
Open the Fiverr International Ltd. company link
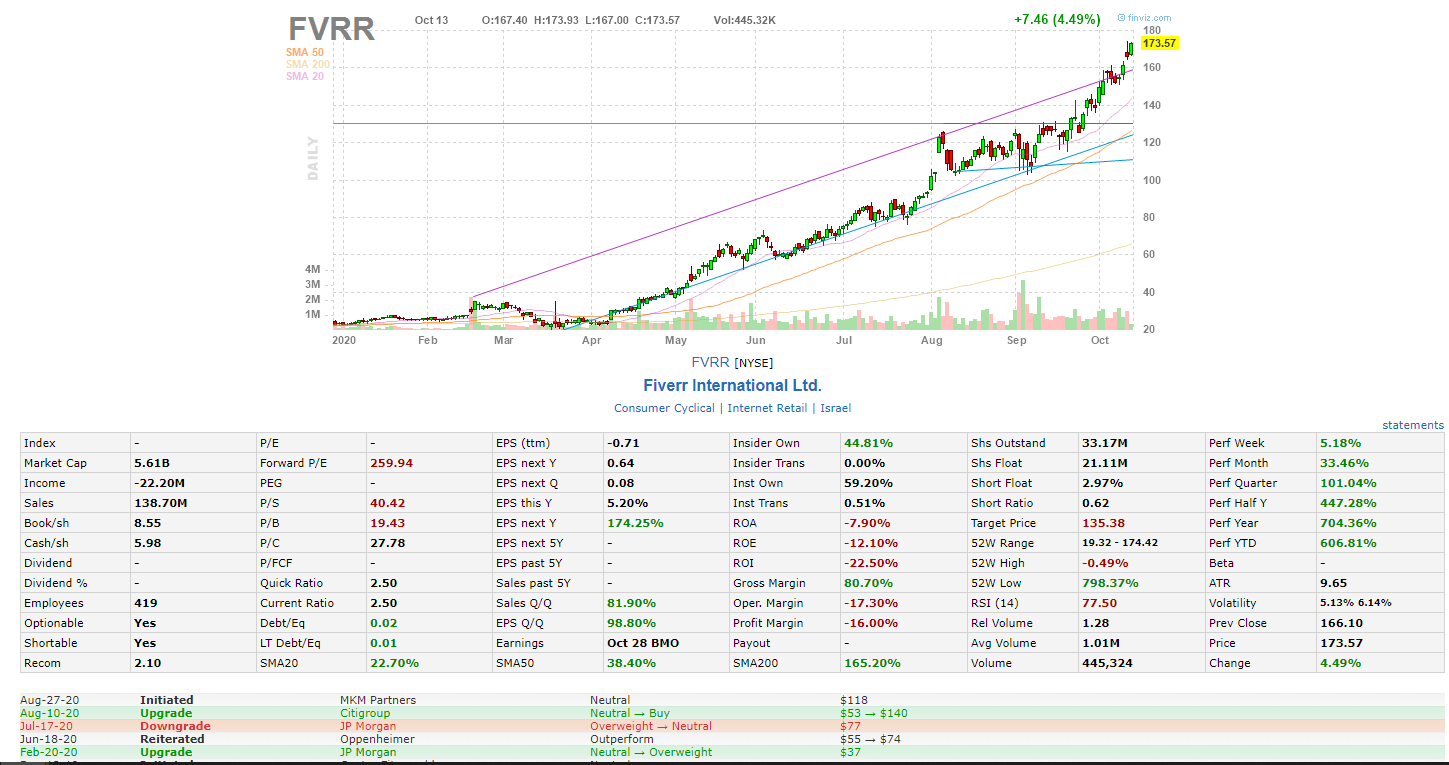(x=733, y=386)
